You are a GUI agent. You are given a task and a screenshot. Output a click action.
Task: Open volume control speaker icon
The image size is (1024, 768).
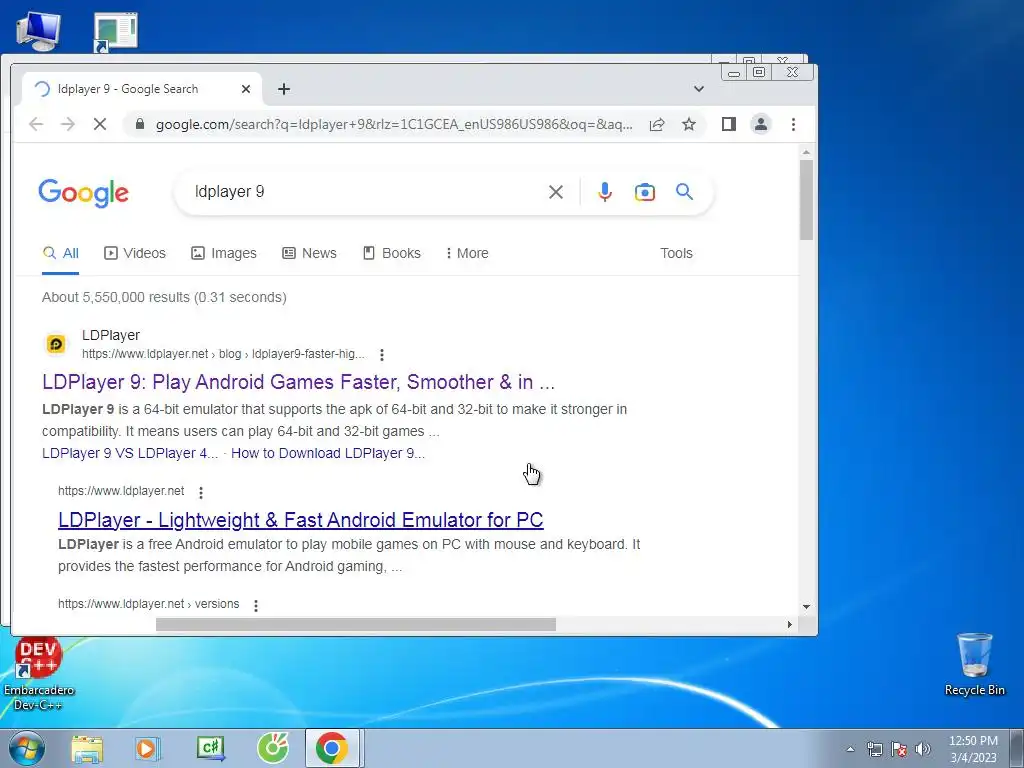coord(923,749)
